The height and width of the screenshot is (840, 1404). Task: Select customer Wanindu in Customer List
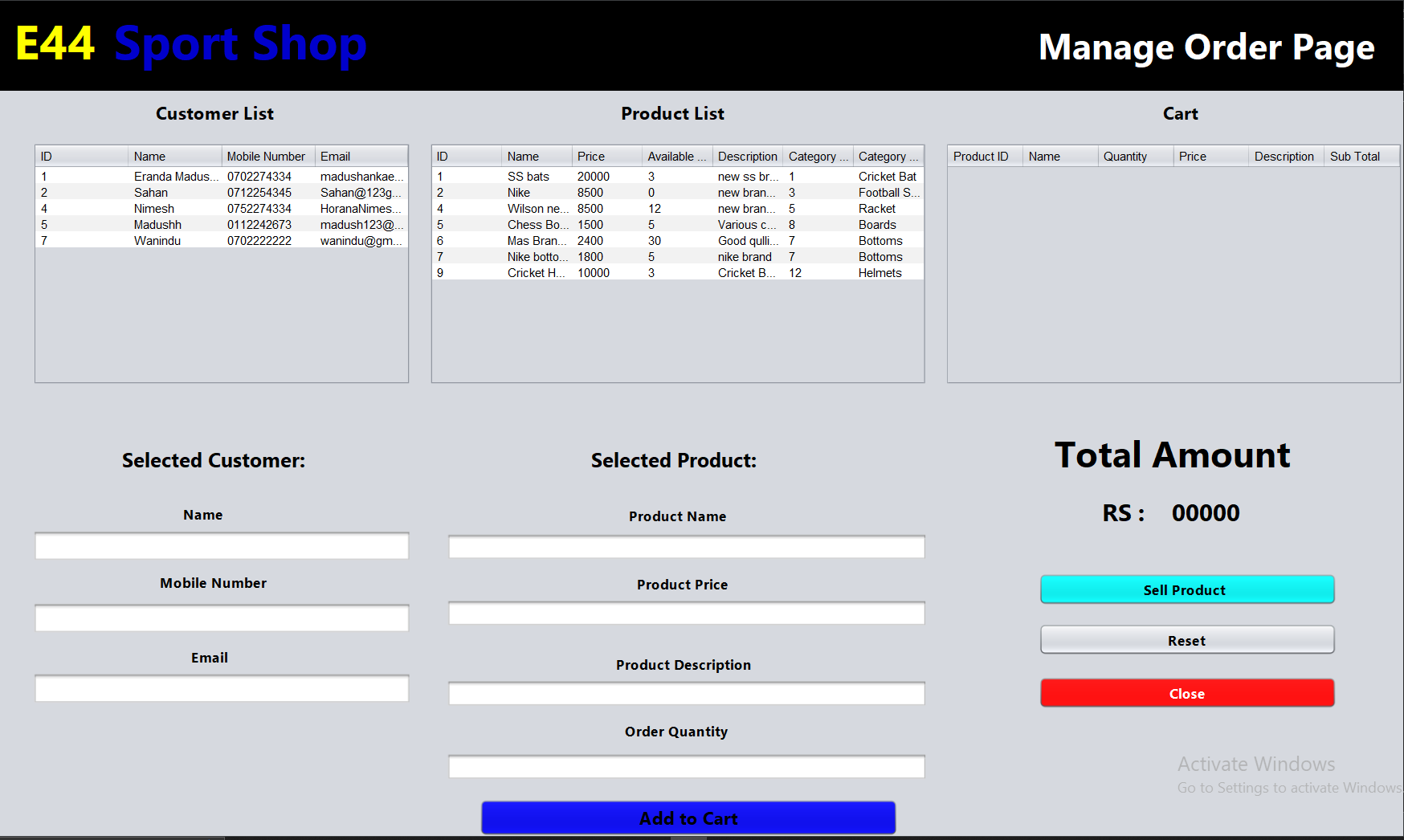(157, 241)
